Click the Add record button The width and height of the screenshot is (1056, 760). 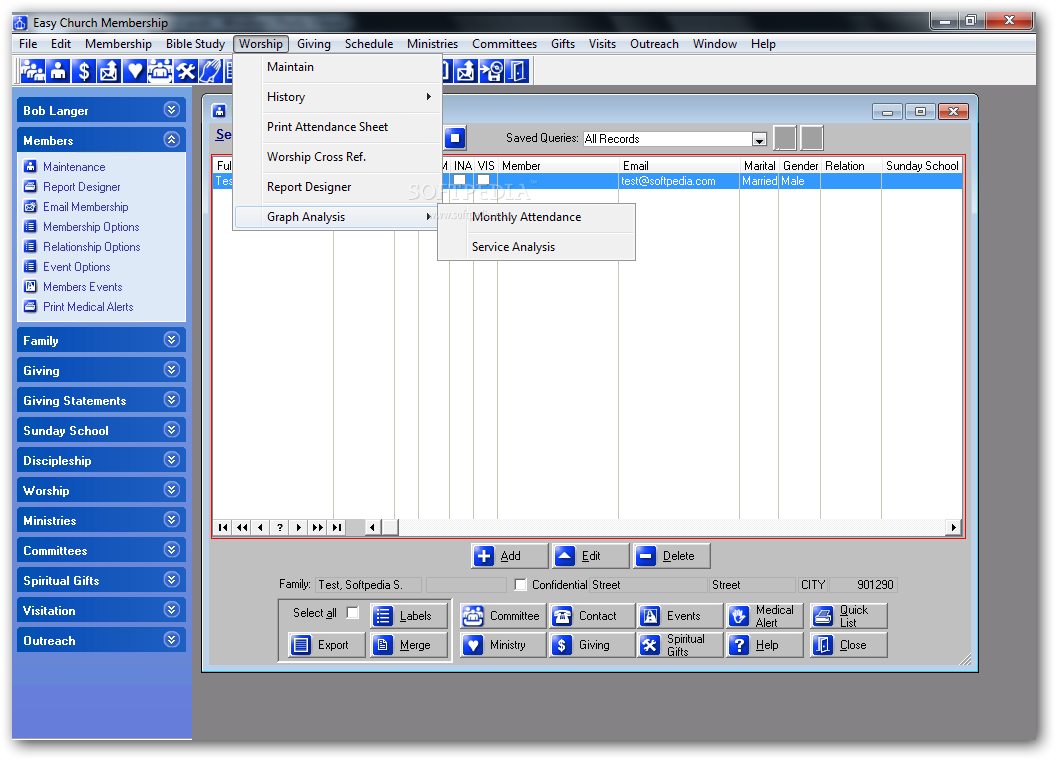point(509,556)
